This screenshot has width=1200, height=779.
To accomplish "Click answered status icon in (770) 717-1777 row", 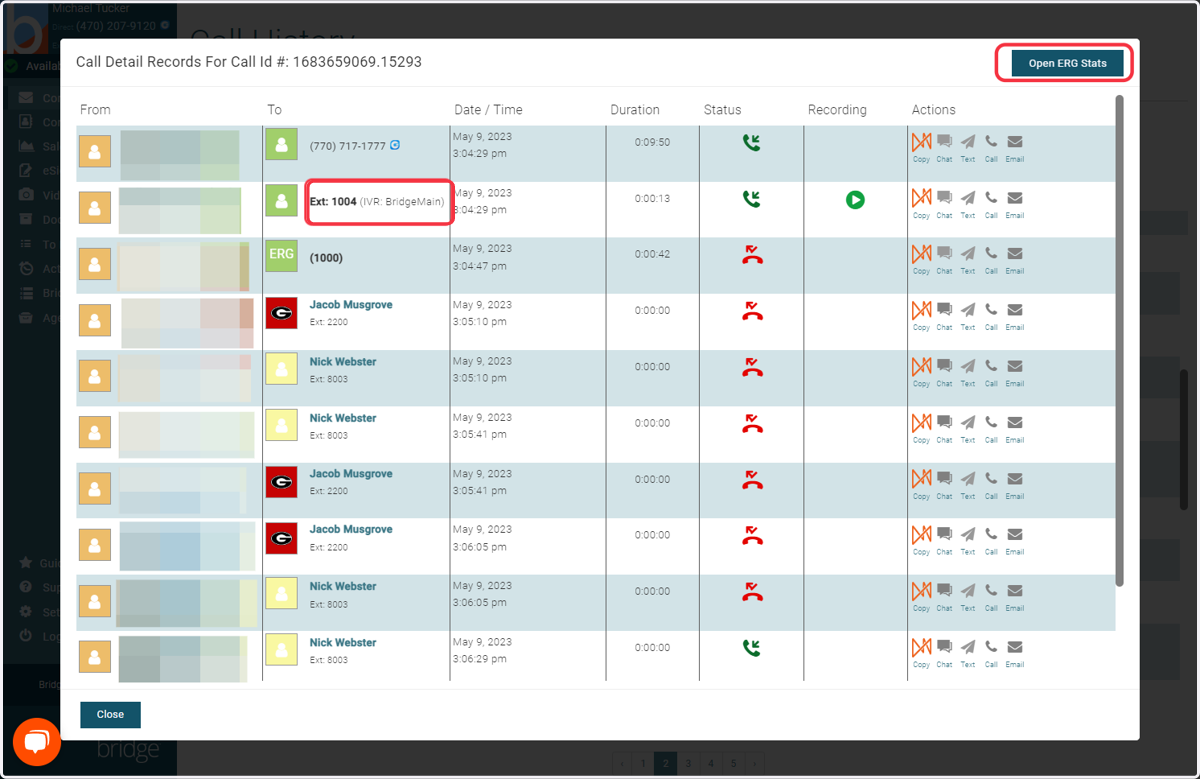I will click(752, 143).
